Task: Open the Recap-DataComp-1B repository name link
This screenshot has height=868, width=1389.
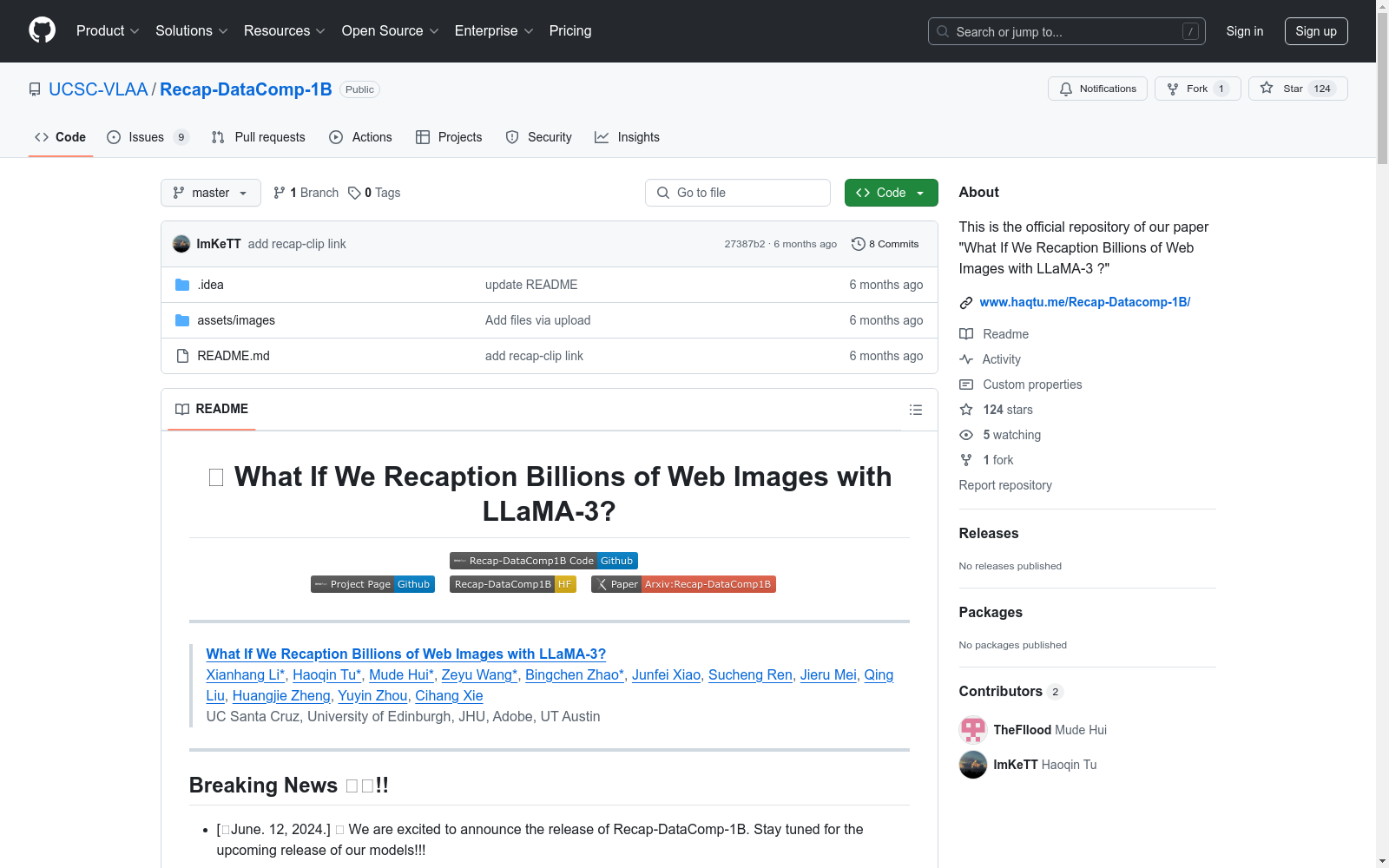Action: pos(246,89)
